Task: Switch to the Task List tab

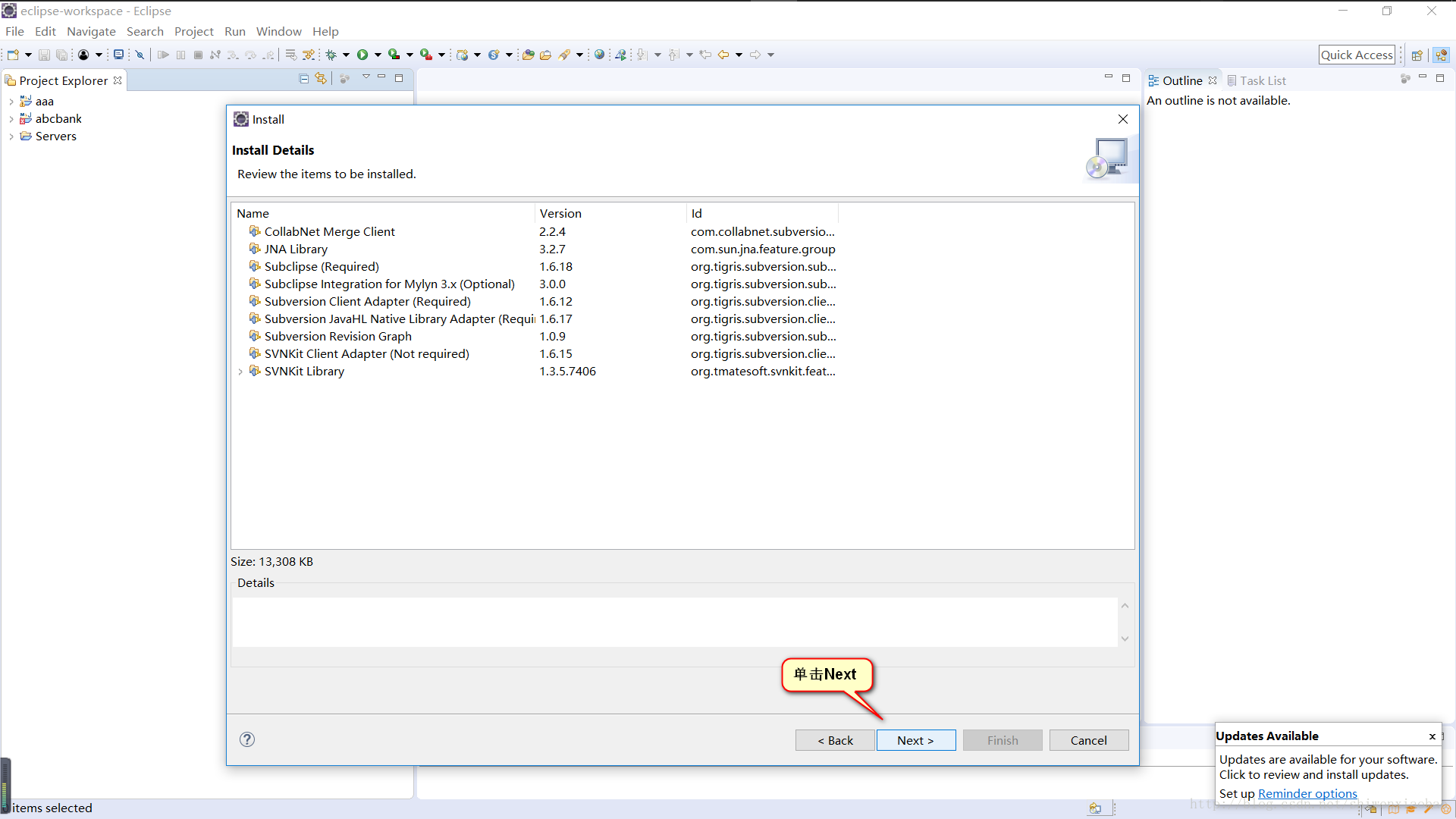Action: [1257, 80]
